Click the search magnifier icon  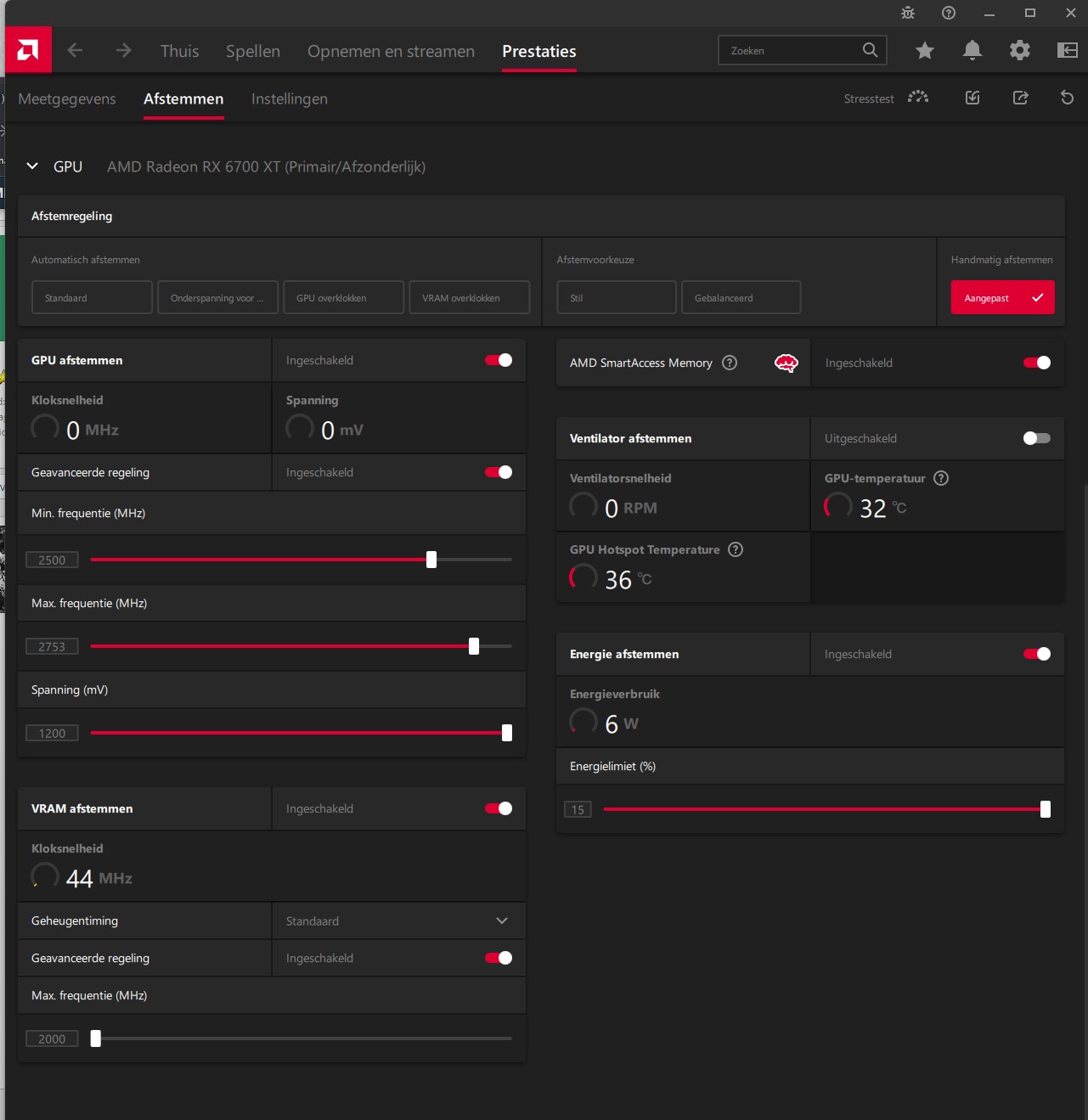[x=870, y=50]
